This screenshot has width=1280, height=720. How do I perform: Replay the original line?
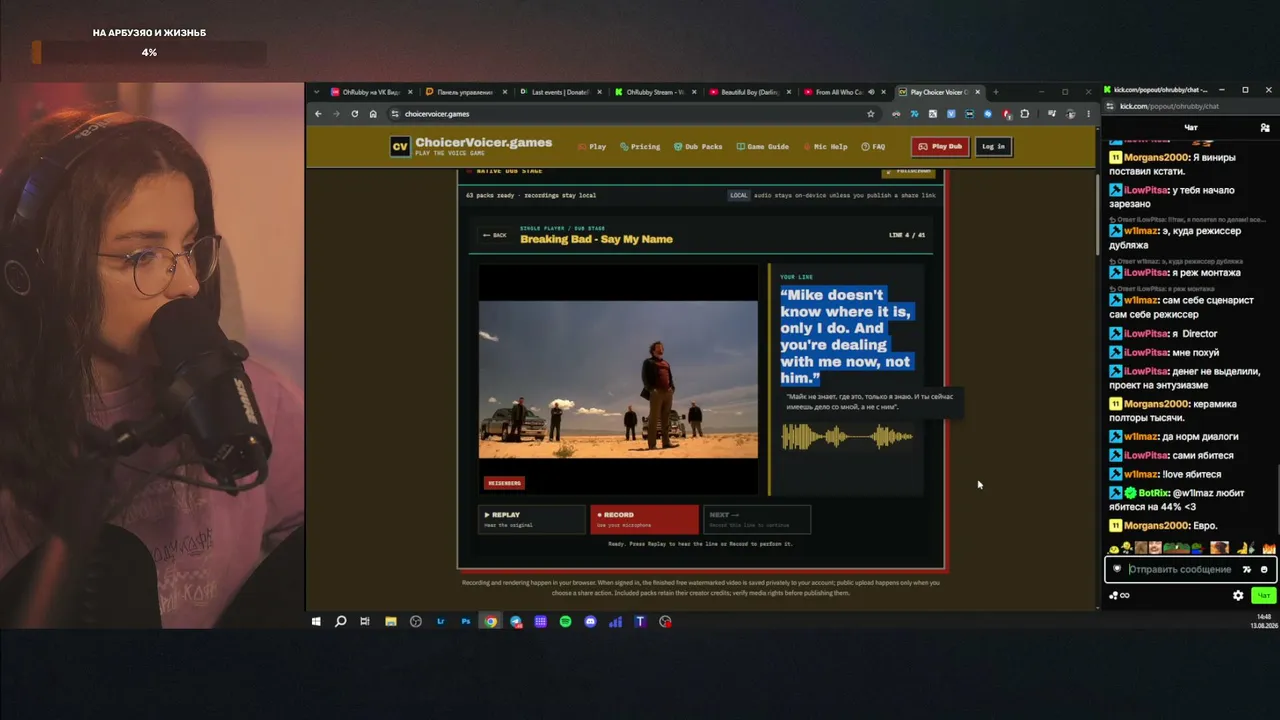click(x=531, y=519)
